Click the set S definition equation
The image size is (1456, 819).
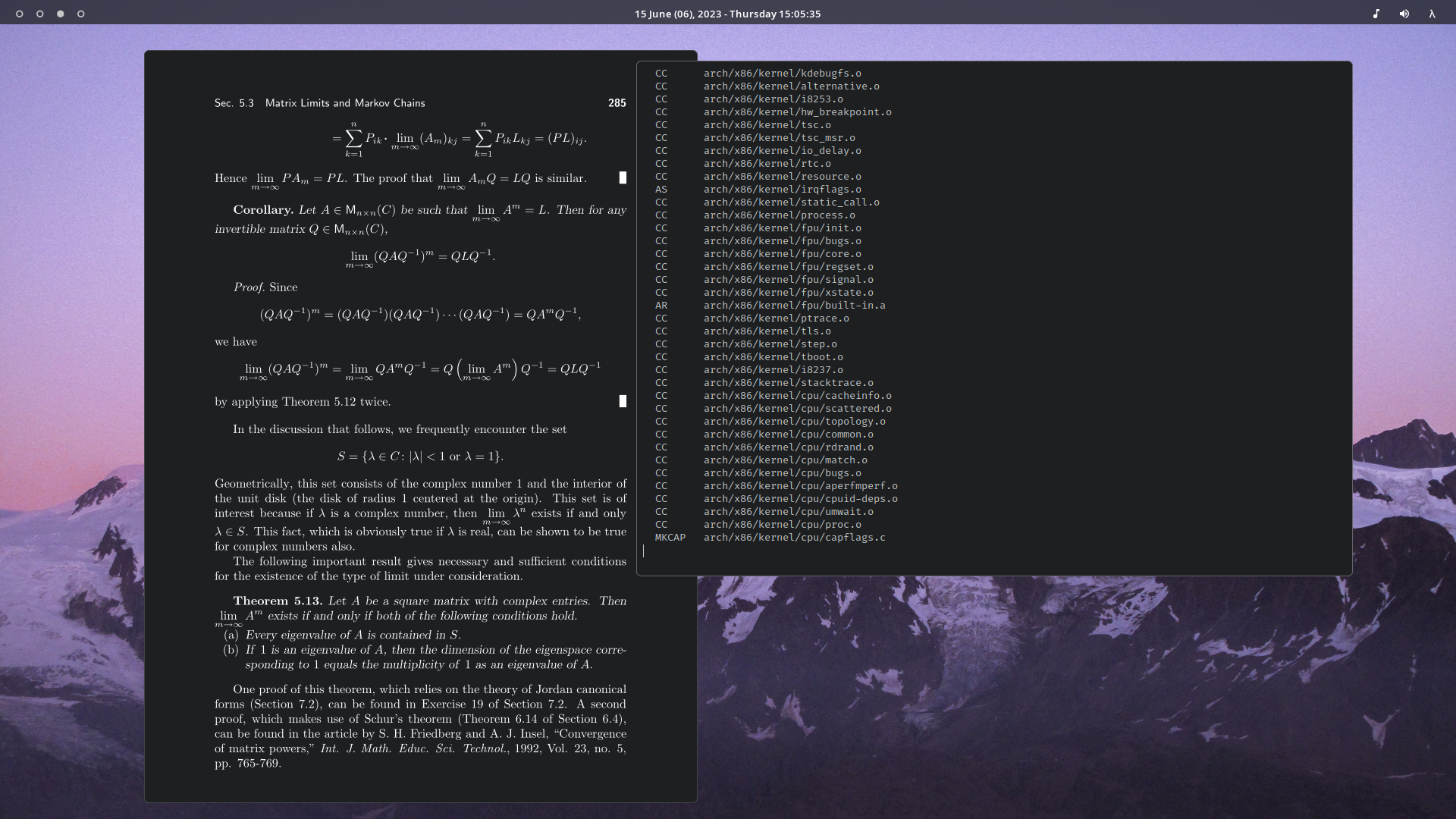click(420, 457)
